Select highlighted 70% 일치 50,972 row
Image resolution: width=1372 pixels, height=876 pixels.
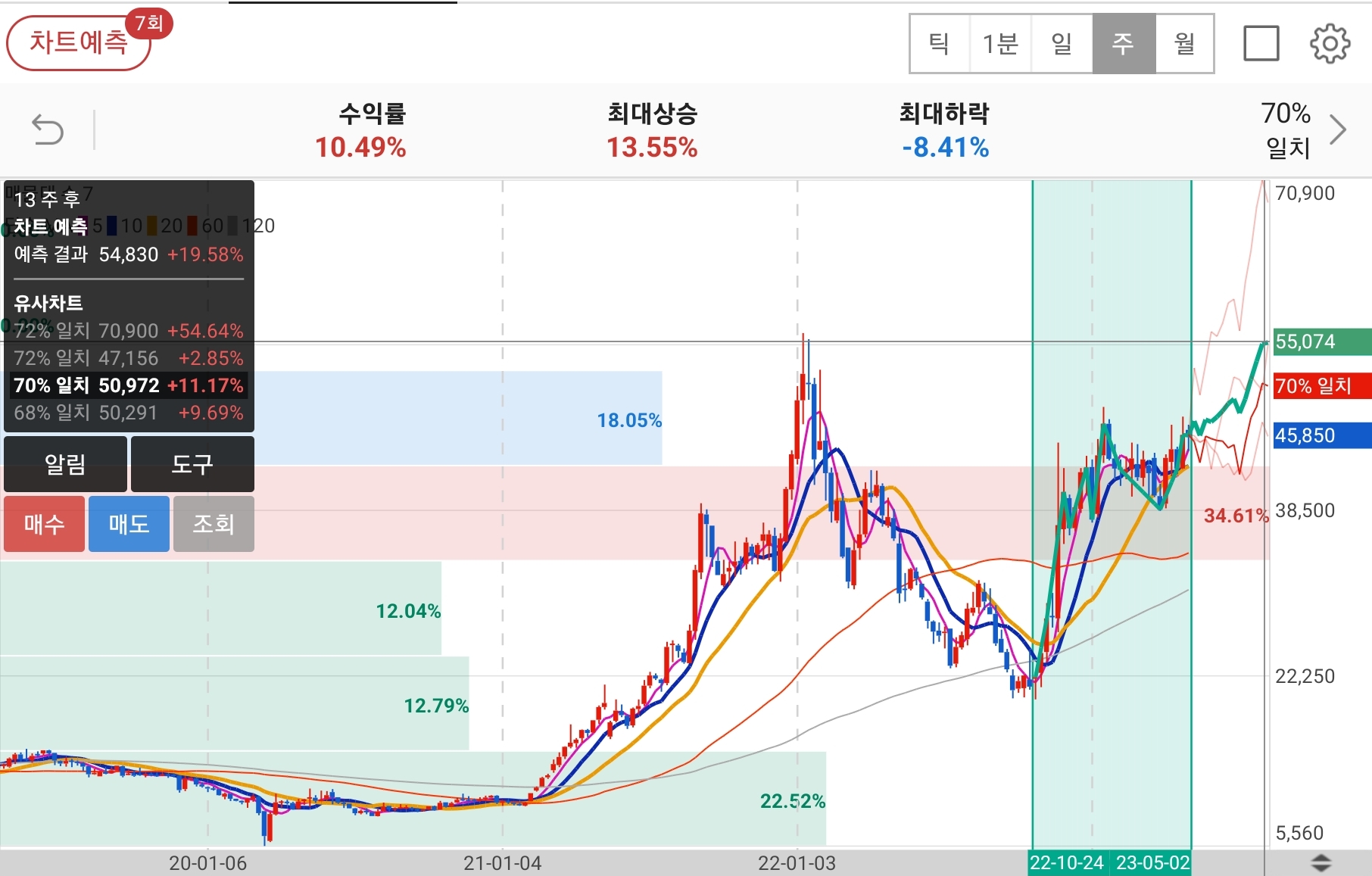(129, 385)
